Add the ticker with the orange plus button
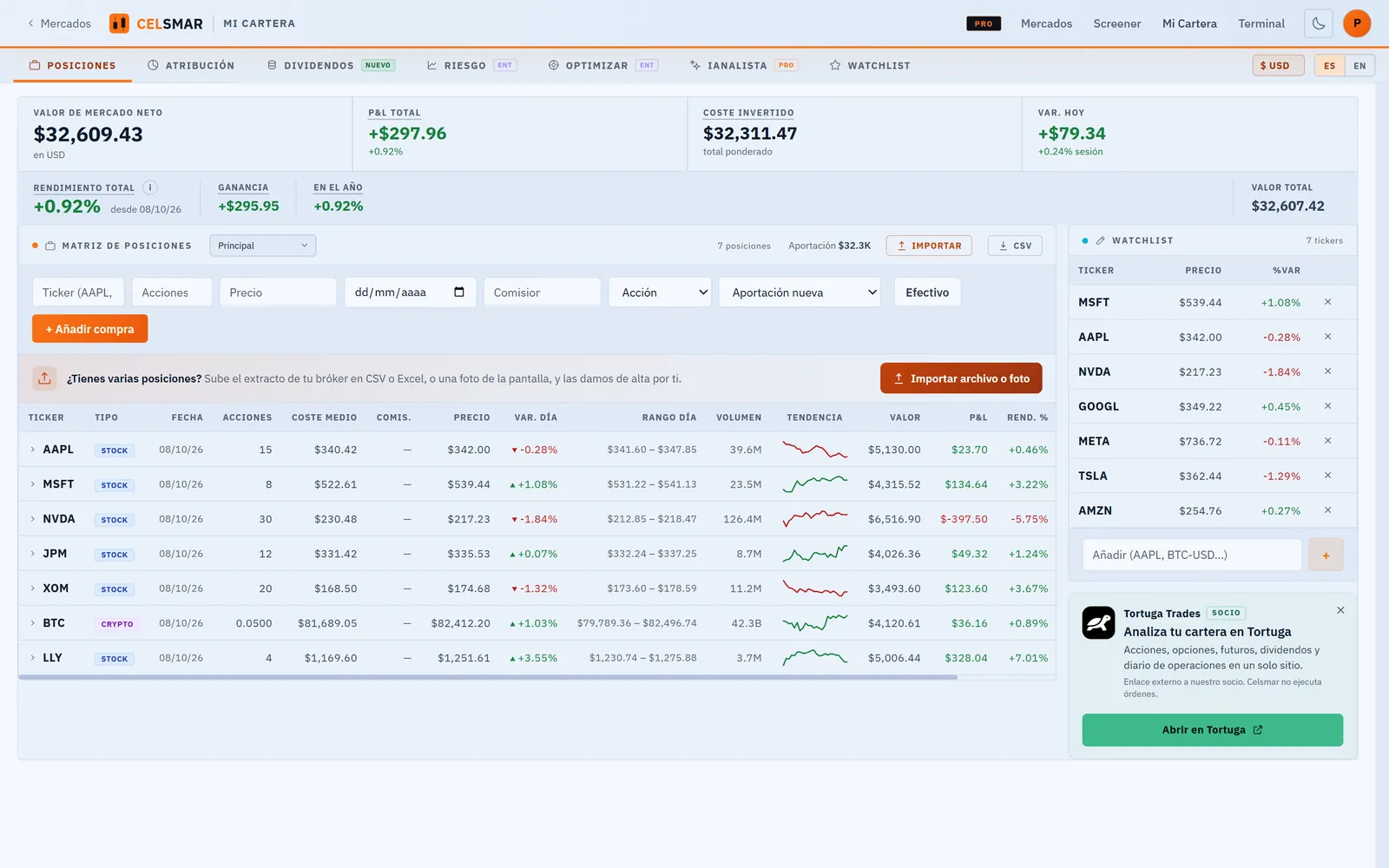Viewport: 1389px width, 868px height. click(1326, 555)
